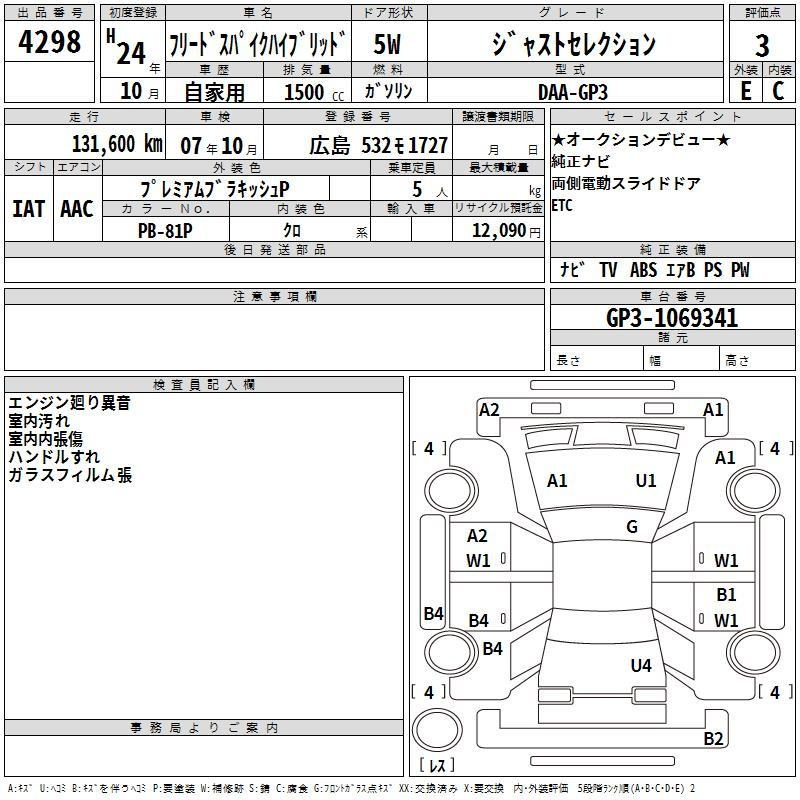The height and width of the screenshot is (800, 800).
Task: Click the spare tire circle above レス
Action: 437,729
